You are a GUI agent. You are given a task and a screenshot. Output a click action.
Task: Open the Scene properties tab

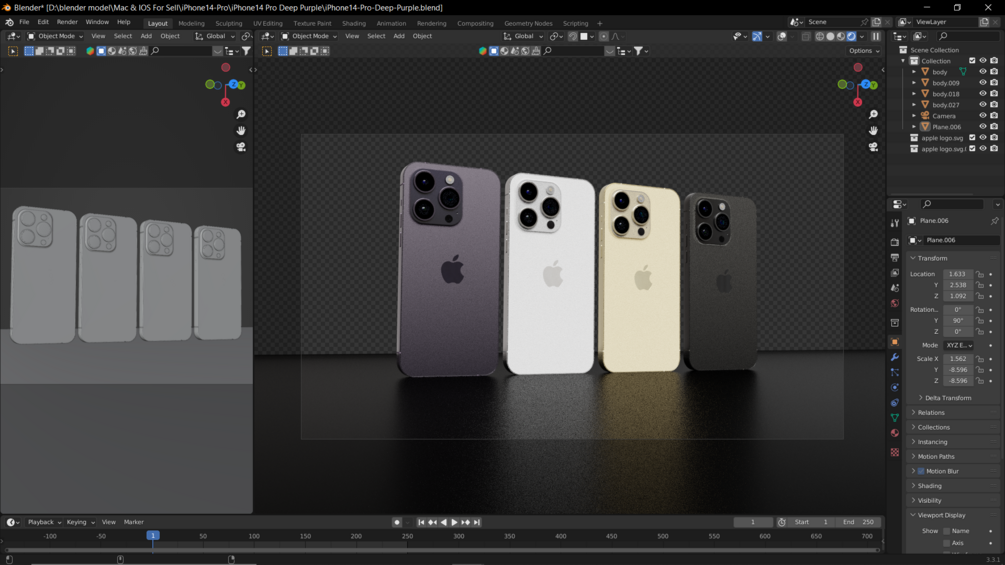point(895,288)
